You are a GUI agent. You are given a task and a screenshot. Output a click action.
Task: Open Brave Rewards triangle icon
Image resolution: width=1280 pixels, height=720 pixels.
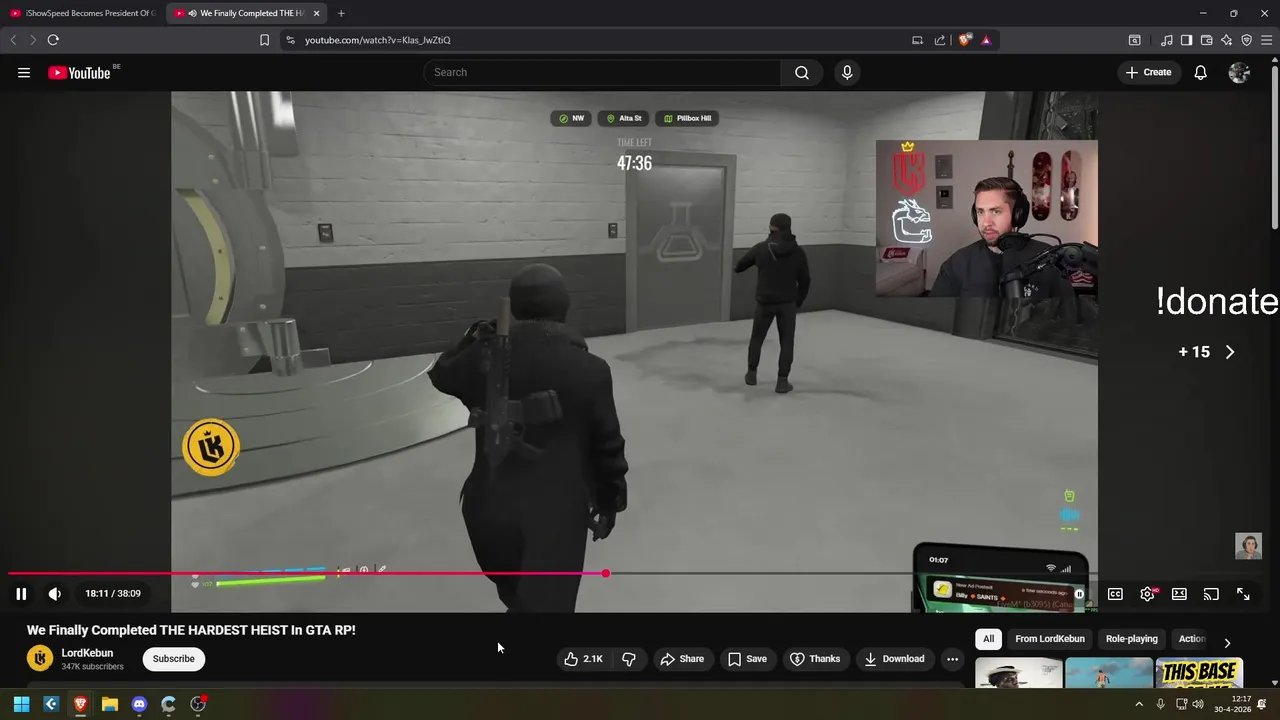pyautogui.click(x=986, y=40)
